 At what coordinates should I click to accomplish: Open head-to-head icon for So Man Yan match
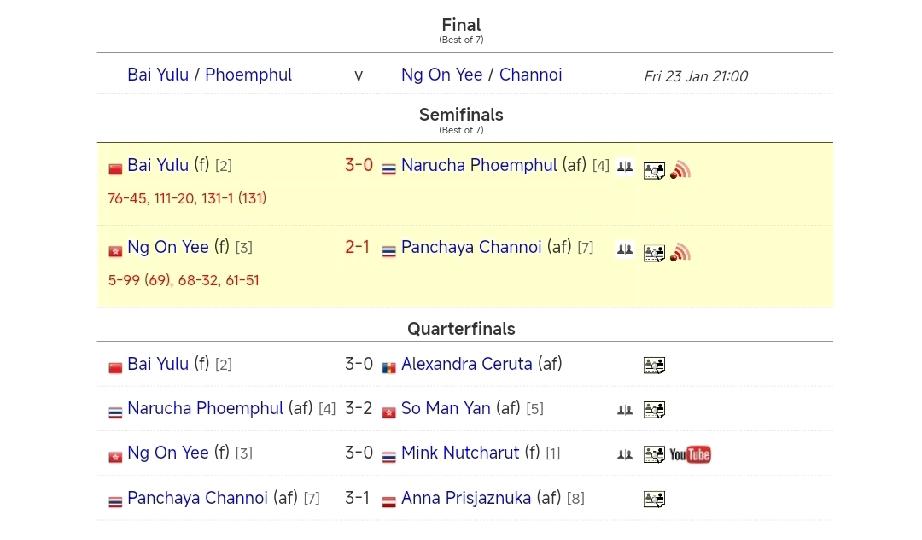[624, 409]
